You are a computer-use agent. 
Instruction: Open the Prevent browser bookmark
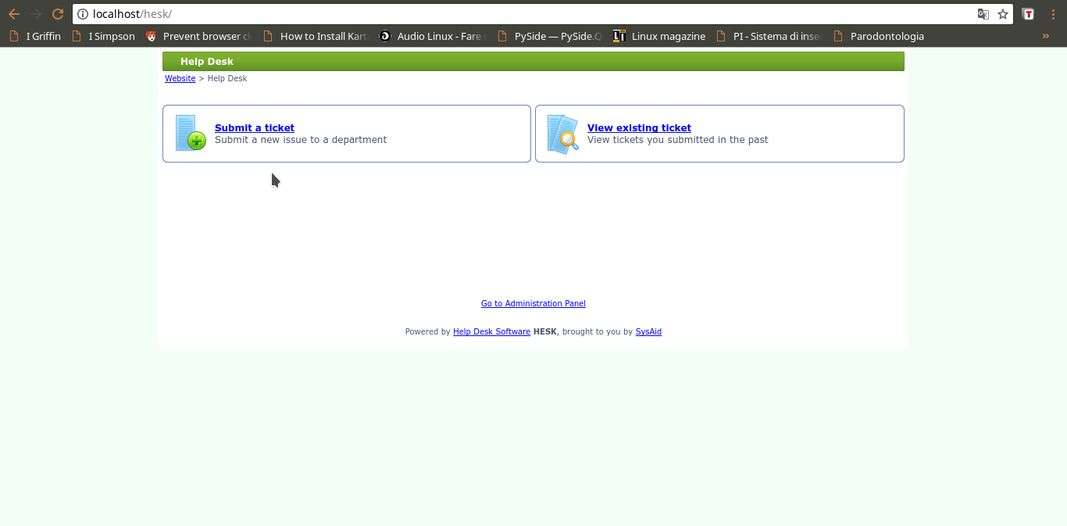[x=199, y=36]
